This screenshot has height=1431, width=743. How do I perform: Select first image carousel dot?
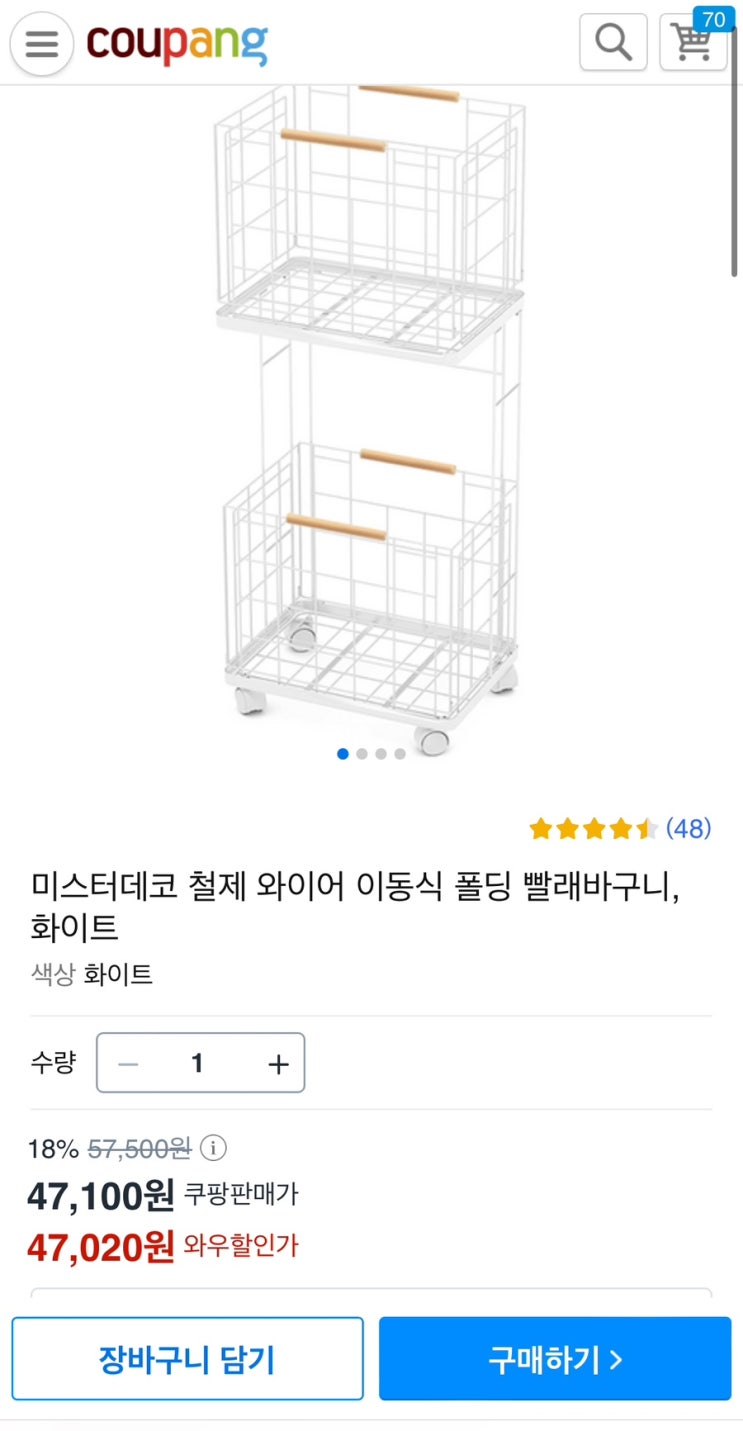tap(343, 754)
